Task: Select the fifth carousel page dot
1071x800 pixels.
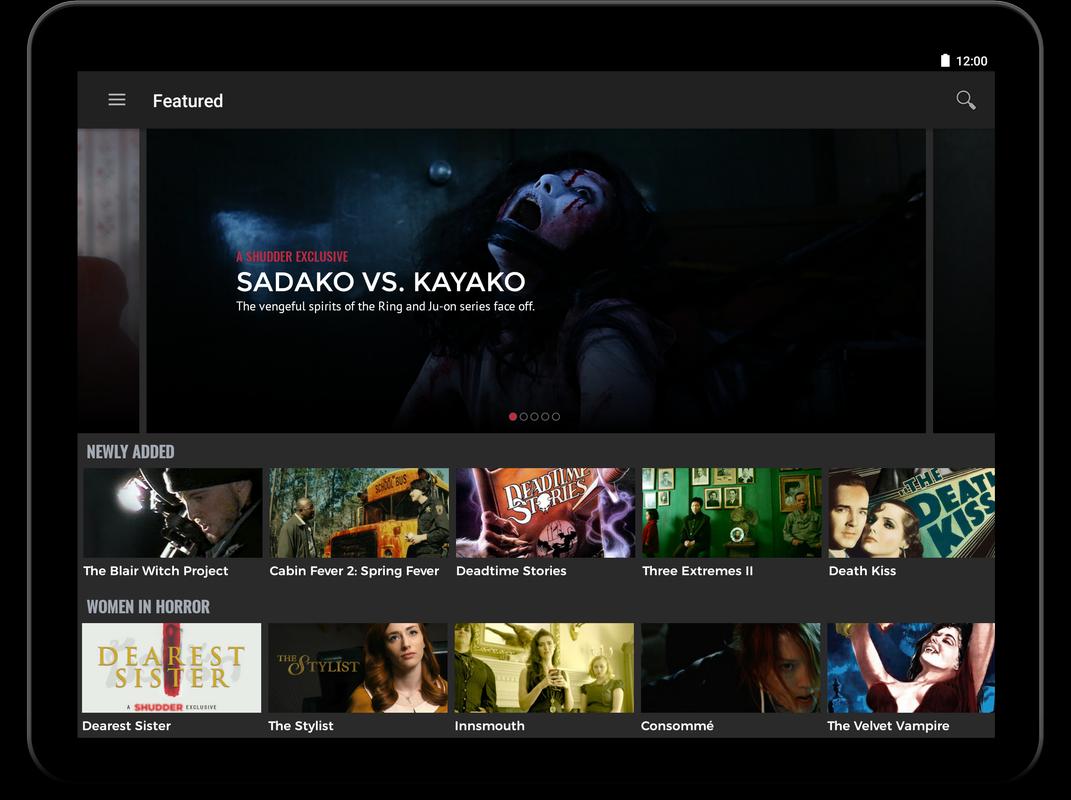Action: point(556,417)
